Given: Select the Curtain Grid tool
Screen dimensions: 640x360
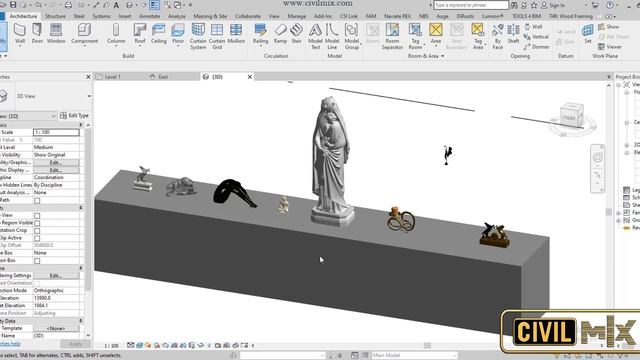Looking at the screenshot, I should (x=217, y=36).
